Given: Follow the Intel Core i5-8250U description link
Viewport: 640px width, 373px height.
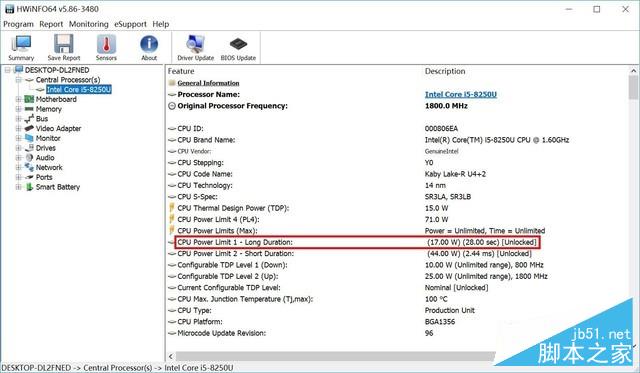Looking at the screenshot, I should coord(461,94).
